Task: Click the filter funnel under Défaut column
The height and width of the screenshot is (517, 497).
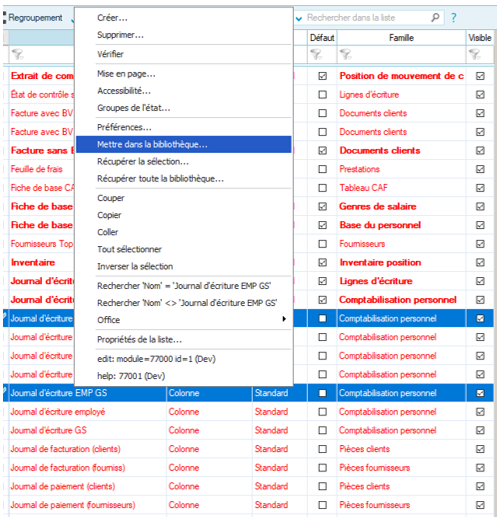Action: point(316,54)
